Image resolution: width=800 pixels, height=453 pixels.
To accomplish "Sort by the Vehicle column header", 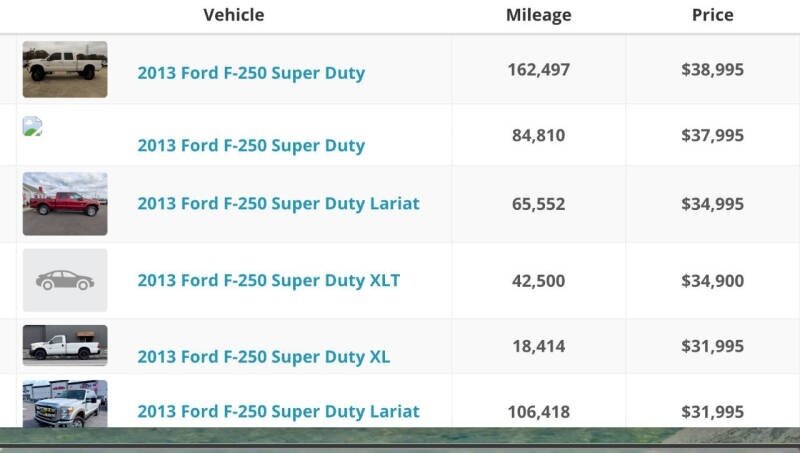I will click(234, 15).
